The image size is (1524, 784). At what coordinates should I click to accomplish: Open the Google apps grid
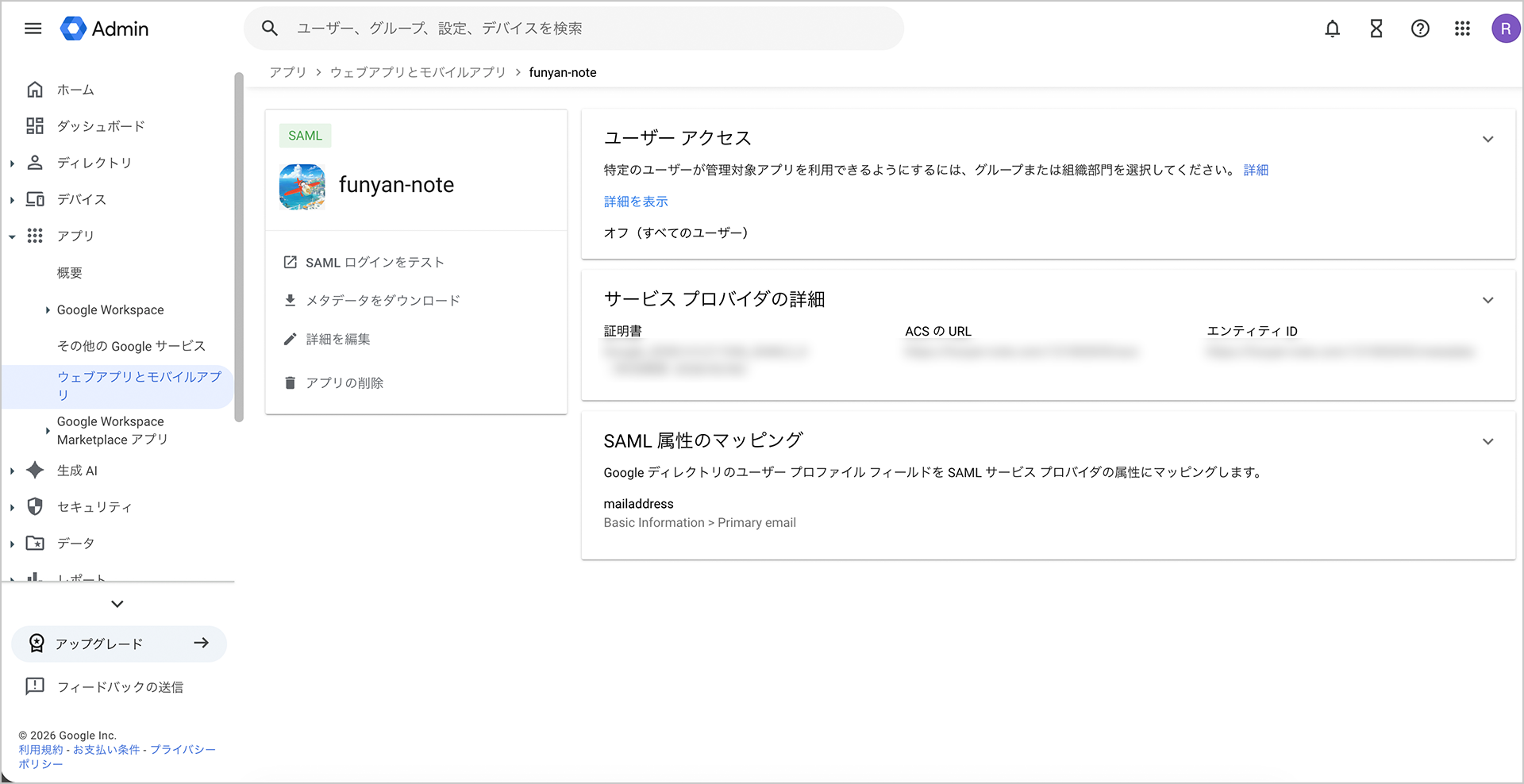coord(1462,29)
